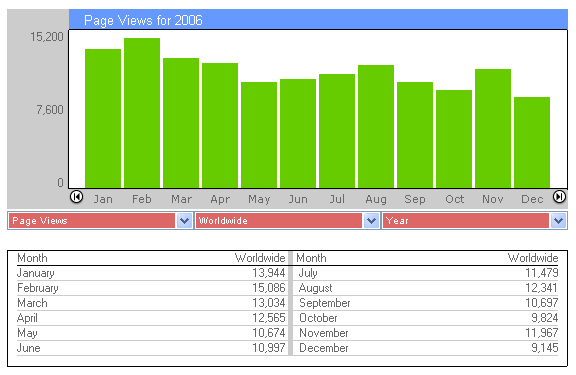Open the Worldwide region dropdown

tap(287, 221)
